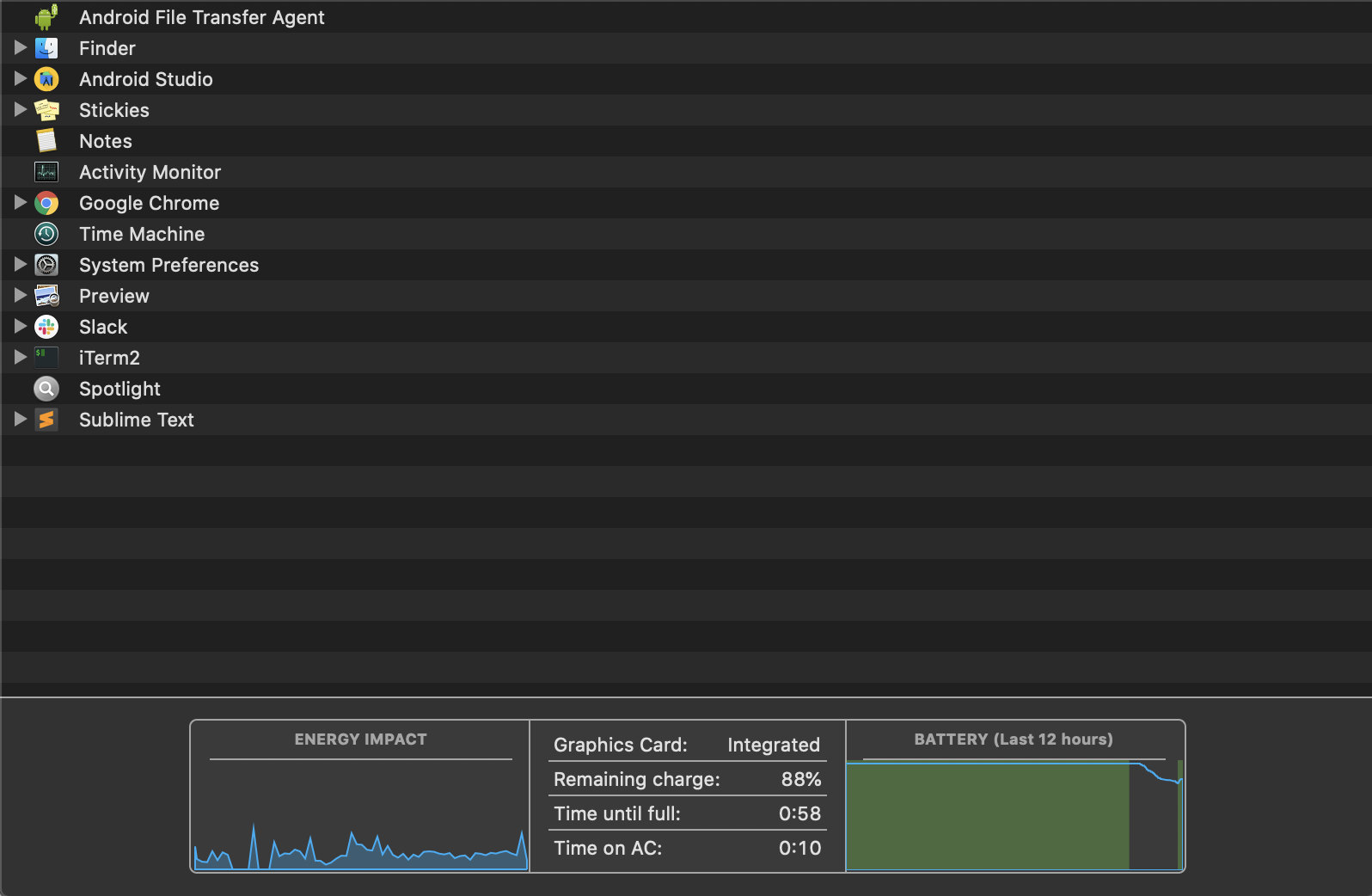Select the "Time Machine" process name
Screen dimensions: 1372x896
tap(142, 234)
